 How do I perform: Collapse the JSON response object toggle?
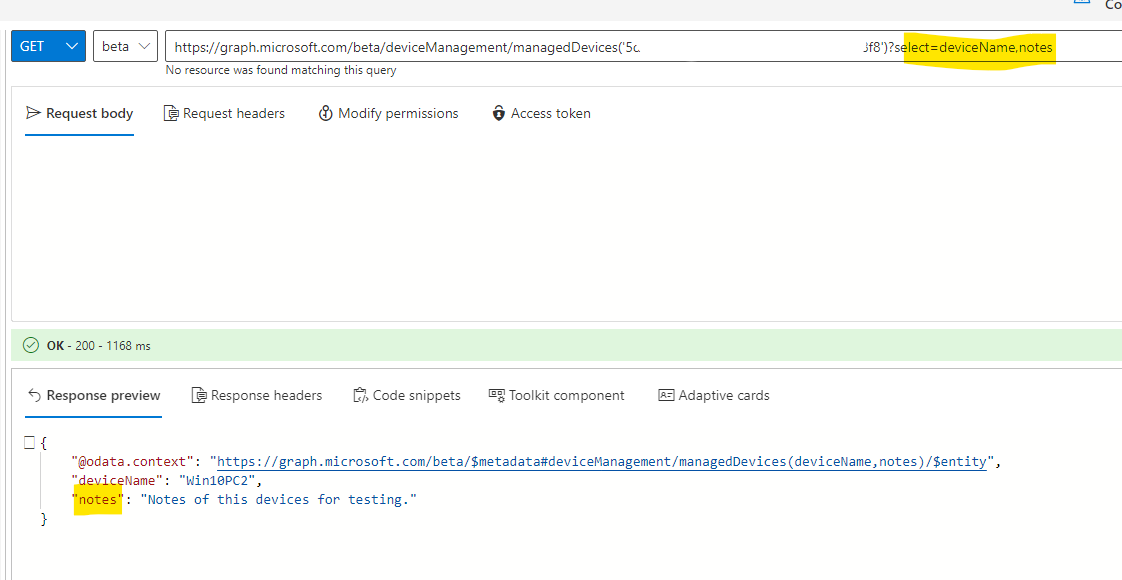pos(29,443)
